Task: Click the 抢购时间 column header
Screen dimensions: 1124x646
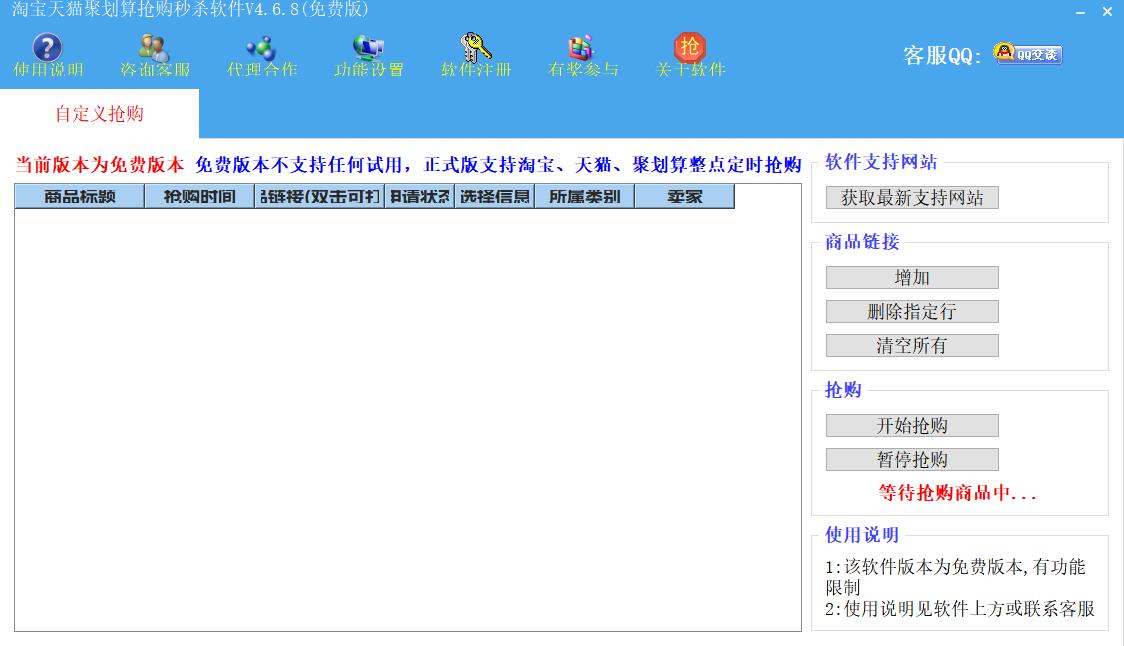Action: click(x=200, y=197)
